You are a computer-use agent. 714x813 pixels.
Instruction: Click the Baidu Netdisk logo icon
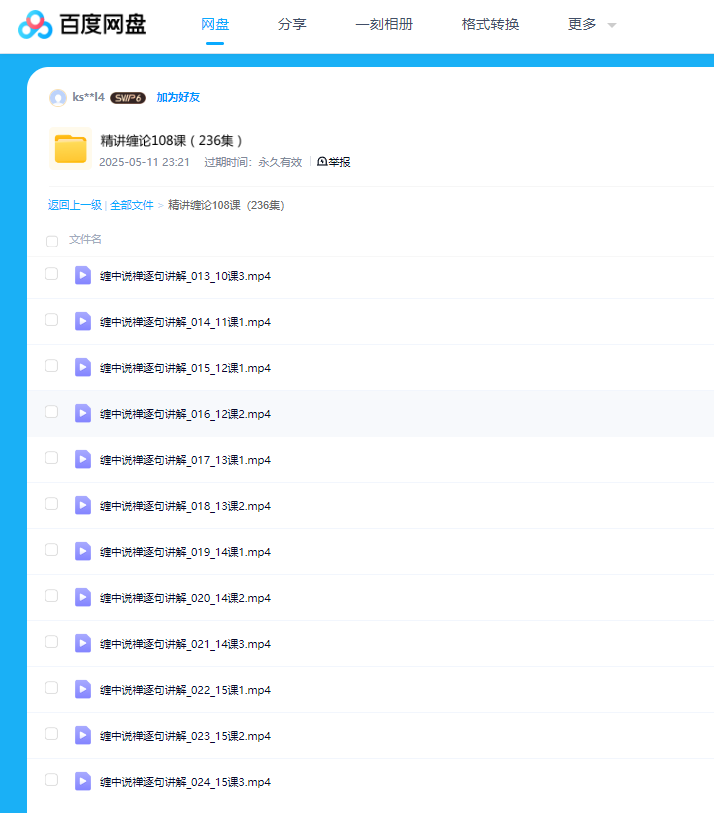tap(35, 24)
